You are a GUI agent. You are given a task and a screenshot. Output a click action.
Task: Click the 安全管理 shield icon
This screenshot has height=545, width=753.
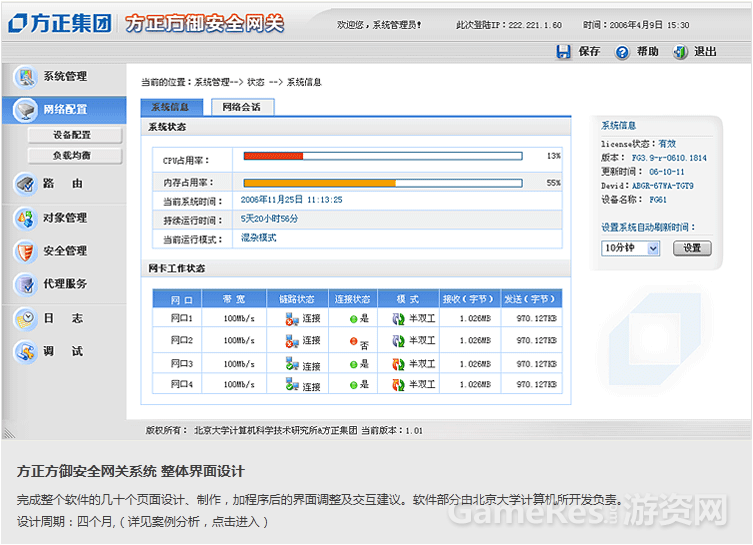pyautogui.click(x=25, y=251)
